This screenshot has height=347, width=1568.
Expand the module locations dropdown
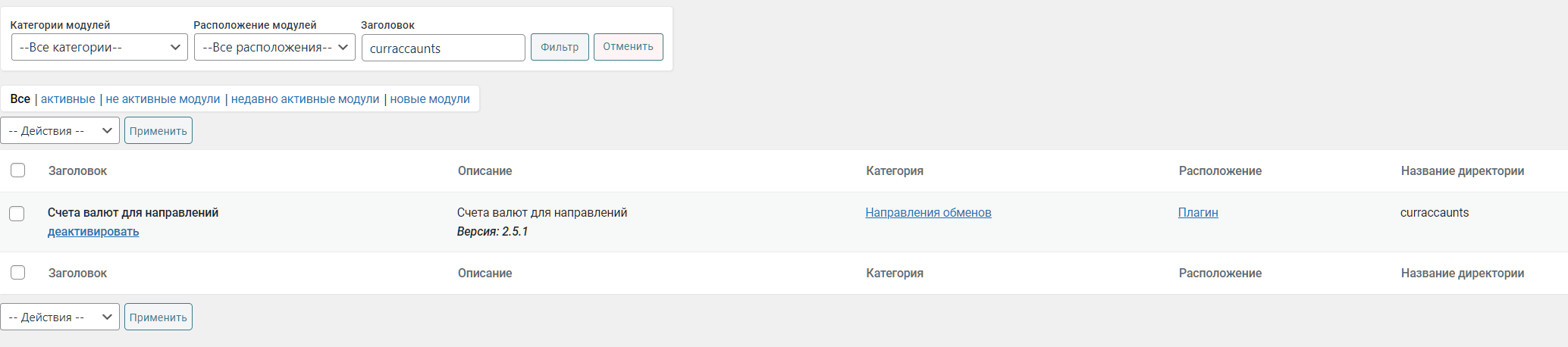coord(274,48)
